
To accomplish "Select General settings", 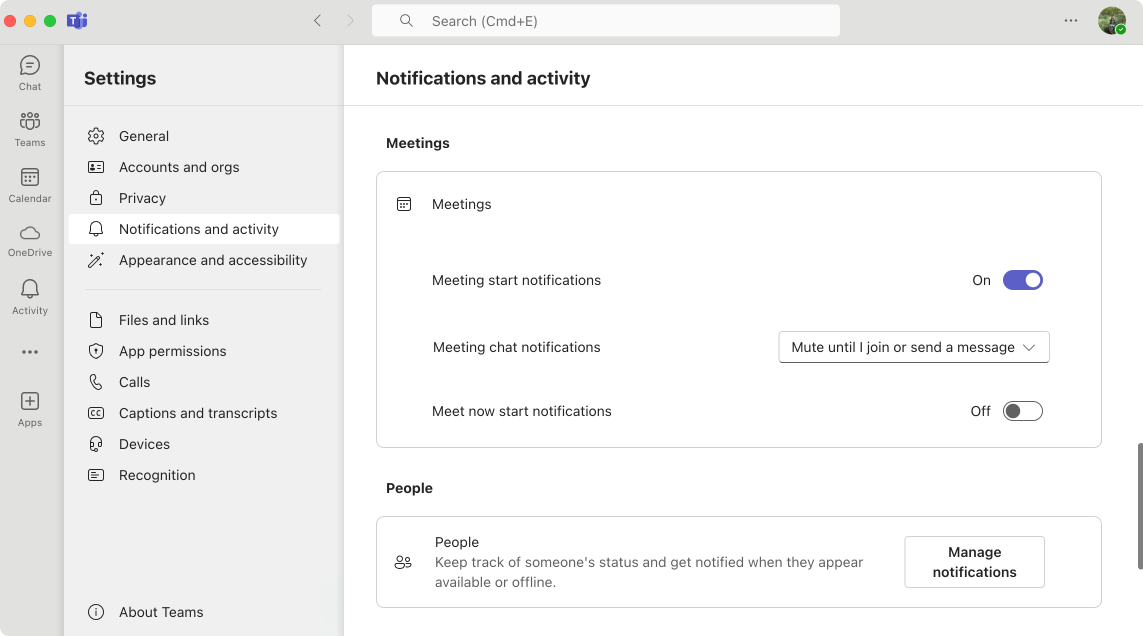I will pos(204,136).
